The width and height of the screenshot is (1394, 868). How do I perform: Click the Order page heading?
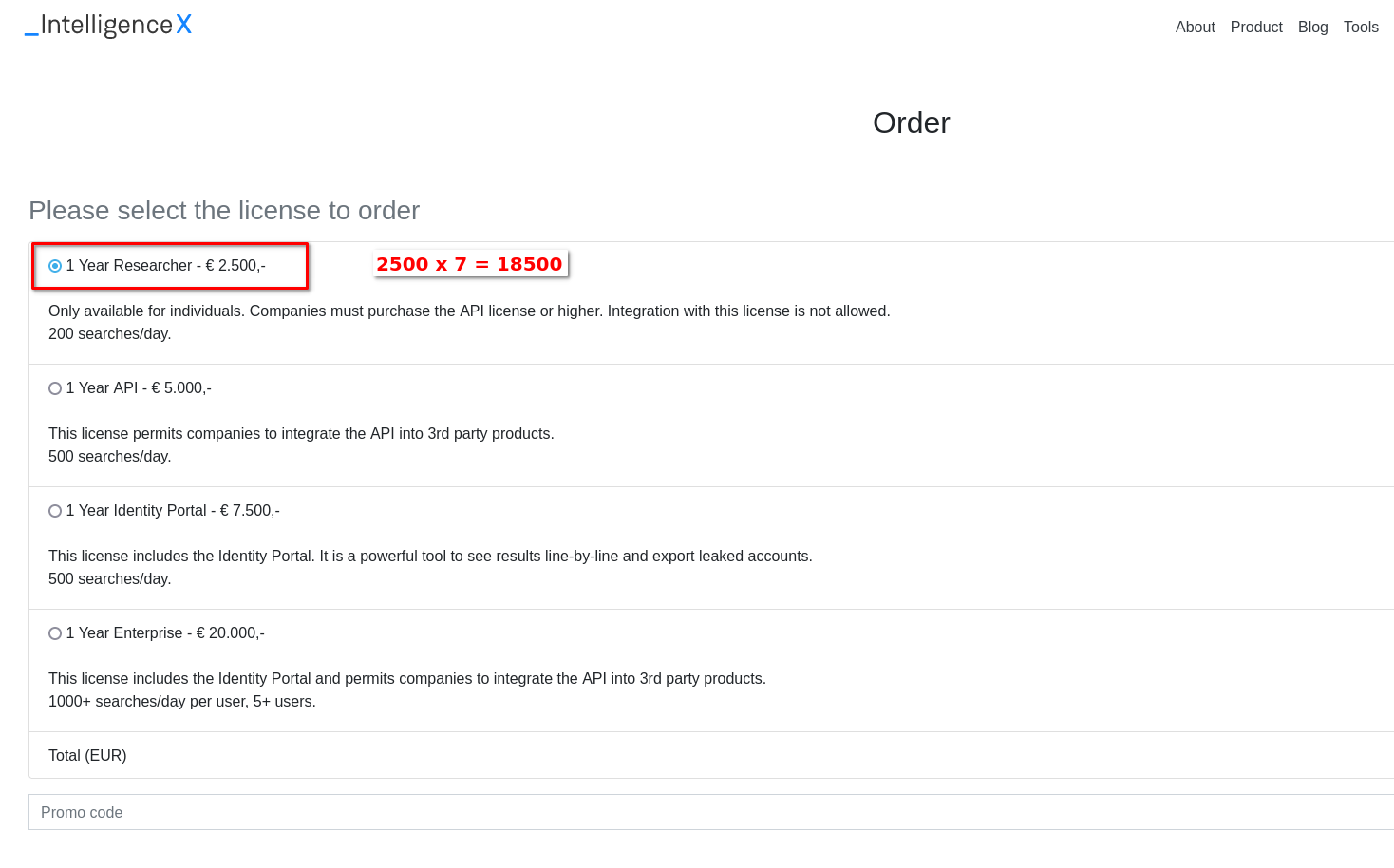[911, 123]
